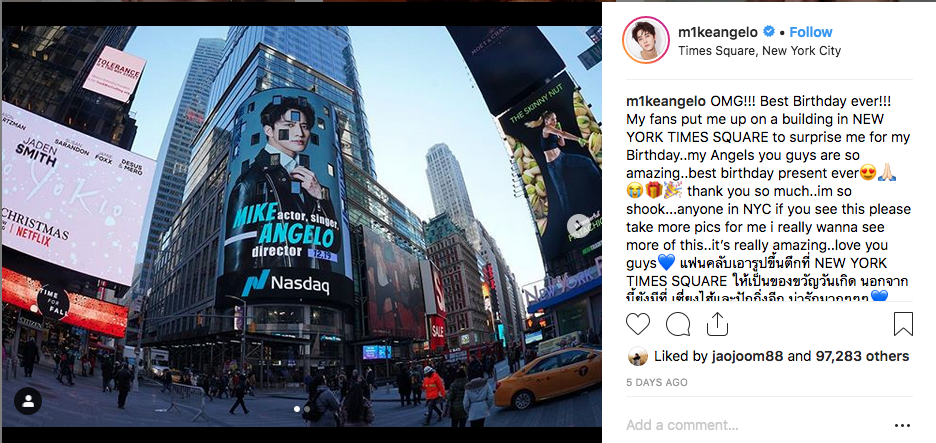
Task: Like the post with heart icon
Action: pyautogui.click(x=638, y=324)
